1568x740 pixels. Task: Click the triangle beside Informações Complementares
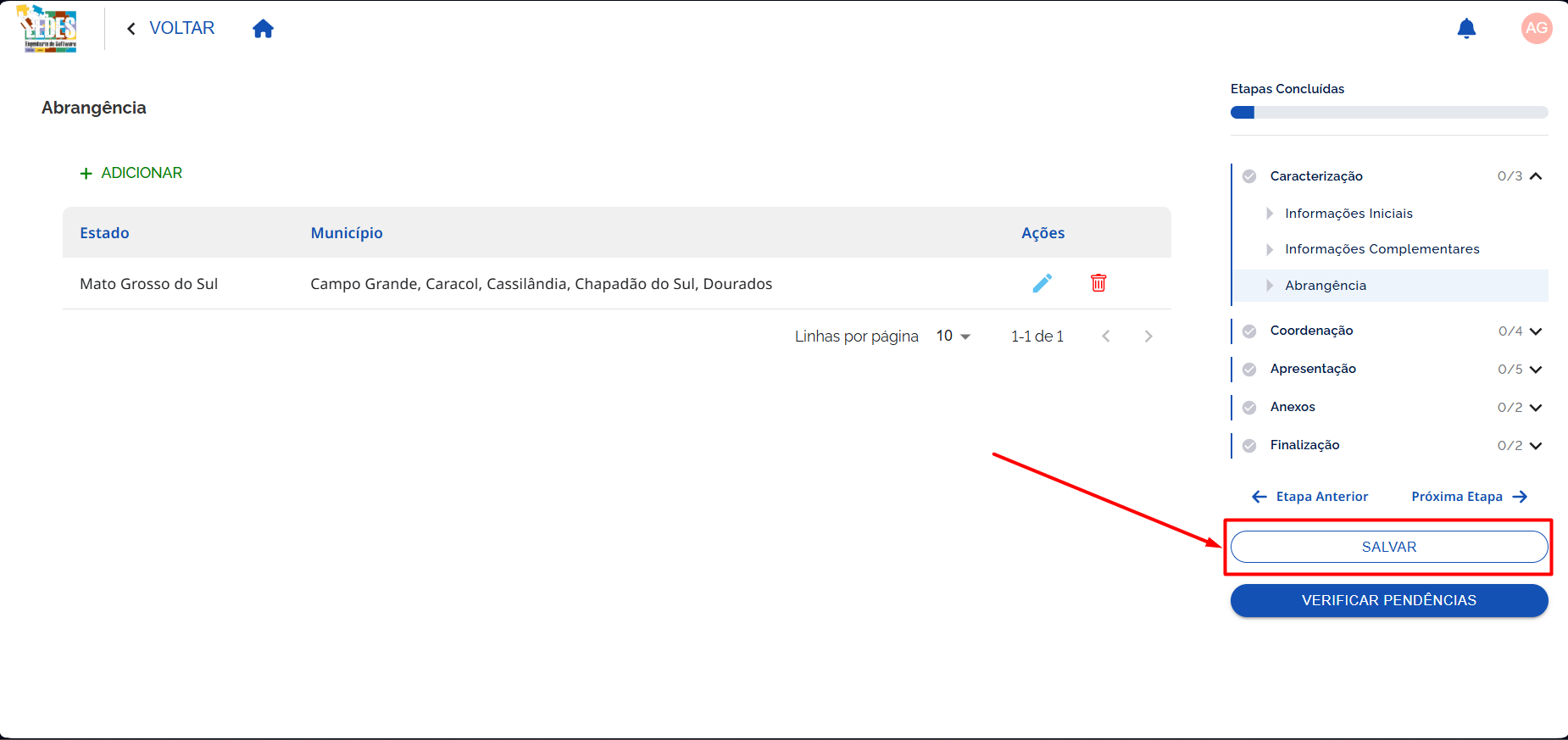[1270, 249]
